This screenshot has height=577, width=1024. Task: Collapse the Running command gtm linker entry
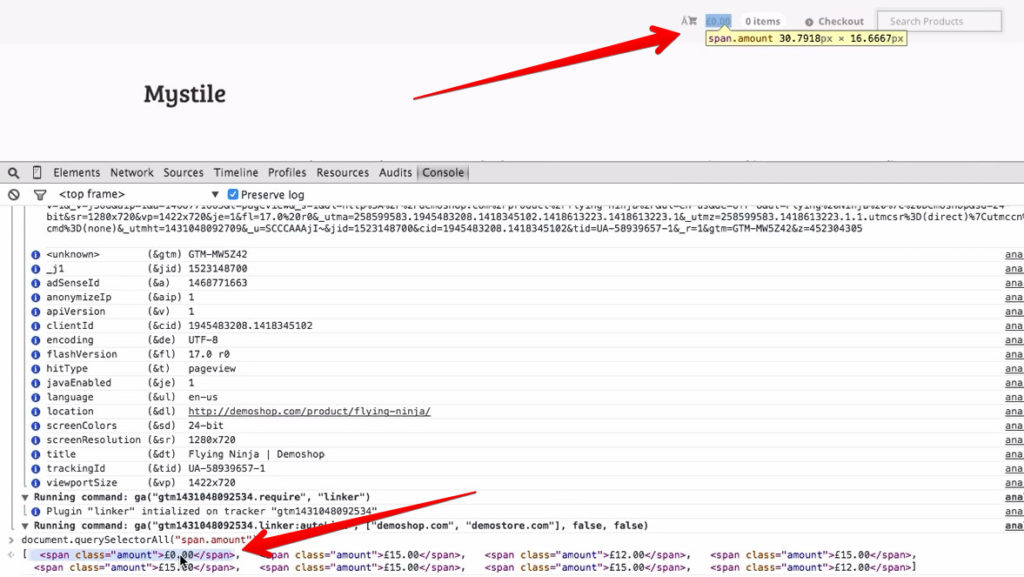tap(25, 524)
